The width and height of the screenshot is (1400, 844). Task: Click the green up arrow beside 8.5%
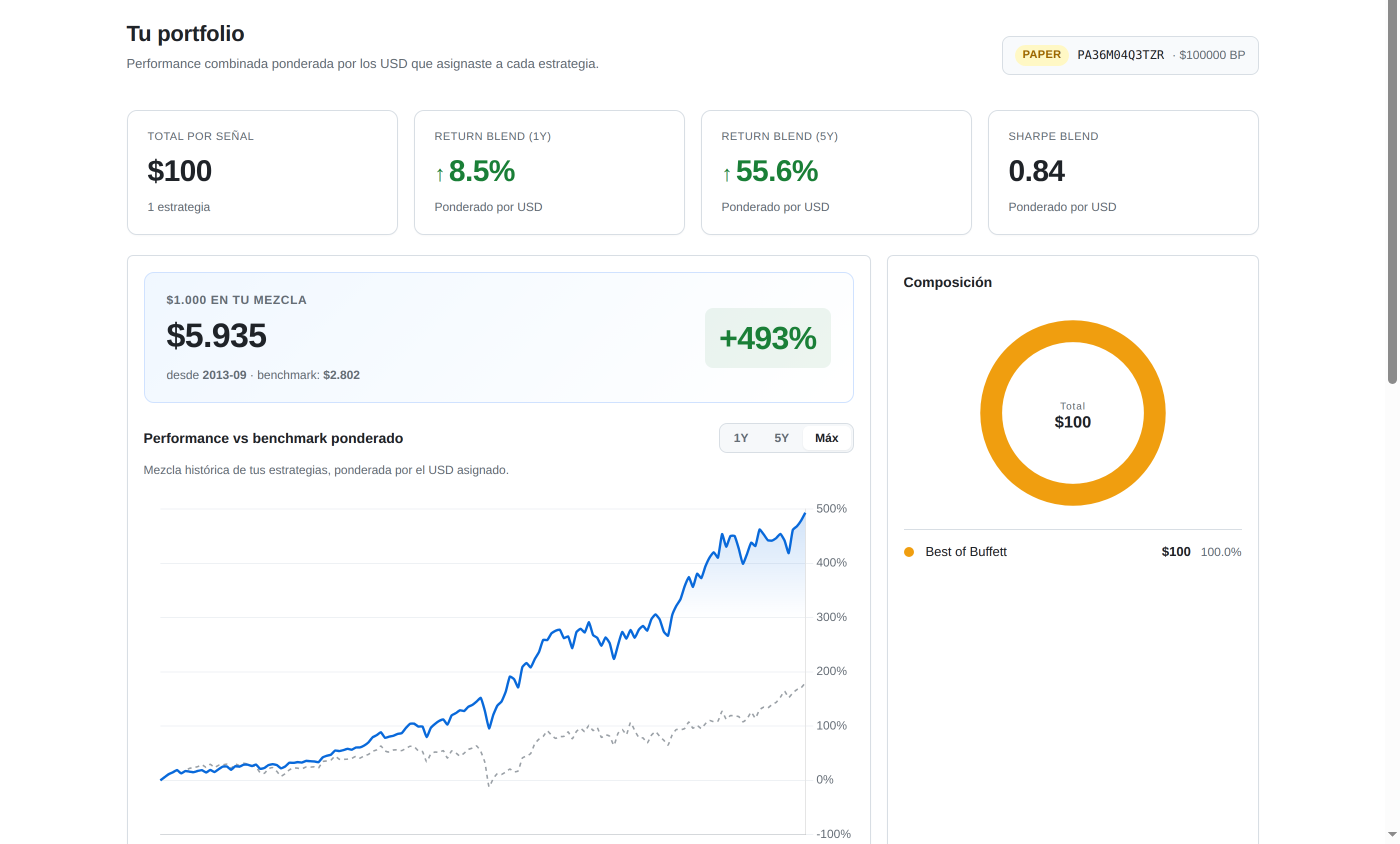(439, 174)
